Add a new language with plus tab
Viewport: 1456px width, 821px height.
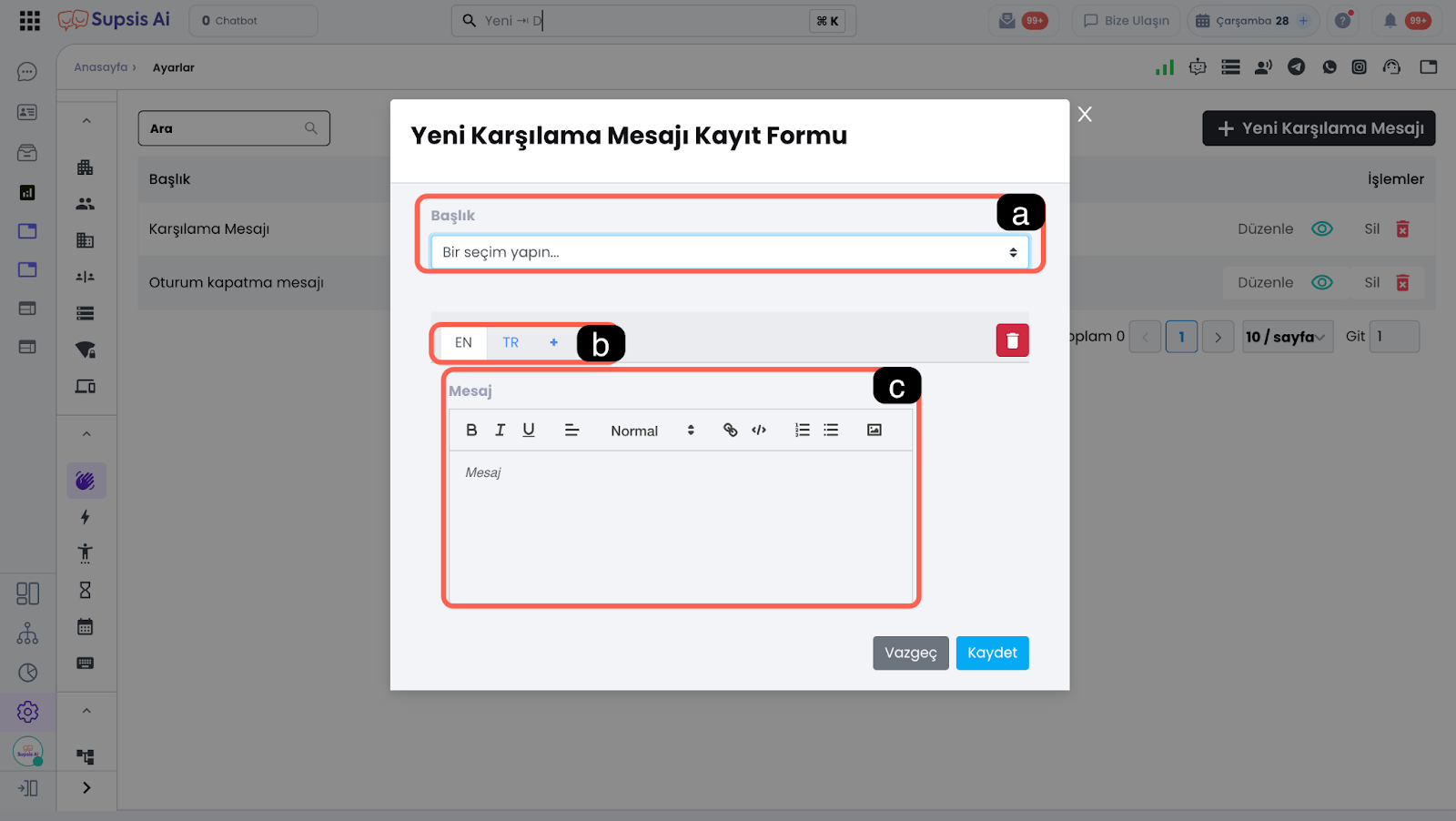click(553, 342)
